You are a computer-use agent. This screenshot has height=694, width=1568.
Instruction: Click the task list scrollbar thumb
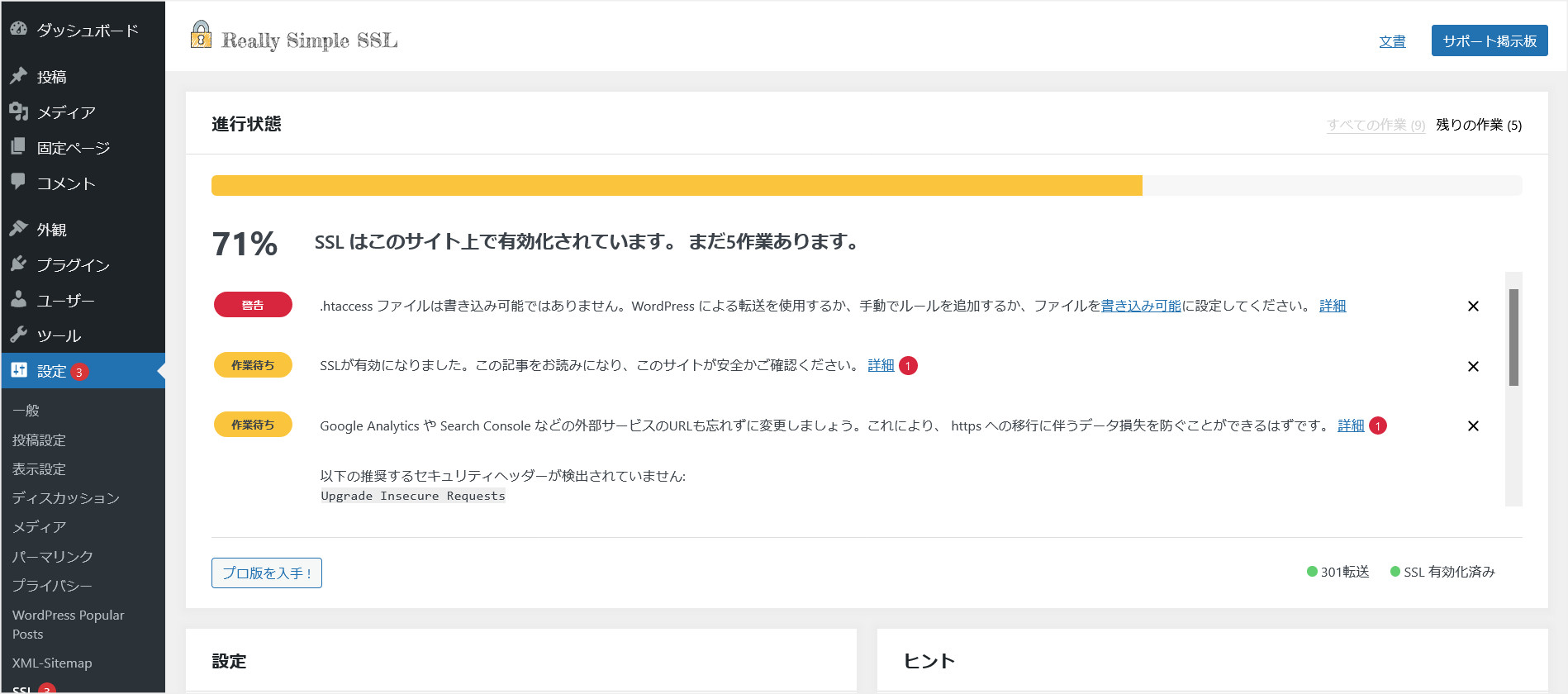[x=1513, y=337]
